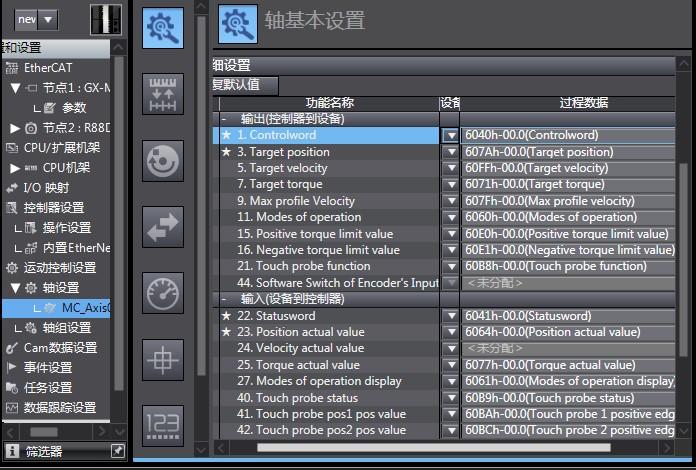Click the large axis basic settings header icon

(238, 24)
